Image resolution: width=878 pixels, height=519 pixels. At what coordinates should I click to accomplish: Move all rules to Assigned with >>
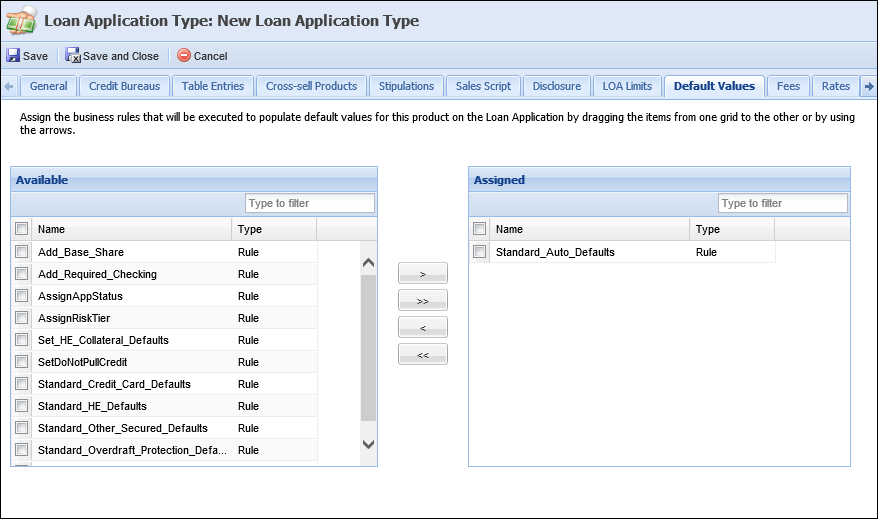[423, 300]
